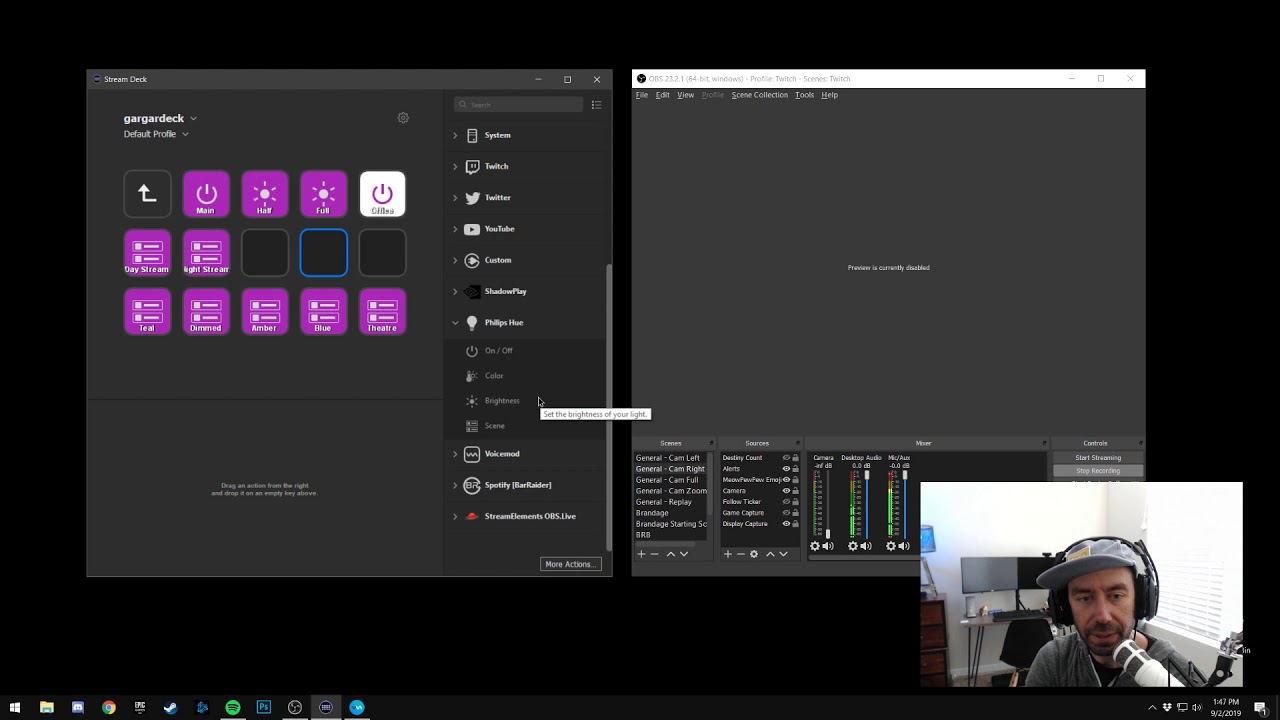
Task: Select the Full brightness key
Action: [x=324, y=194]
